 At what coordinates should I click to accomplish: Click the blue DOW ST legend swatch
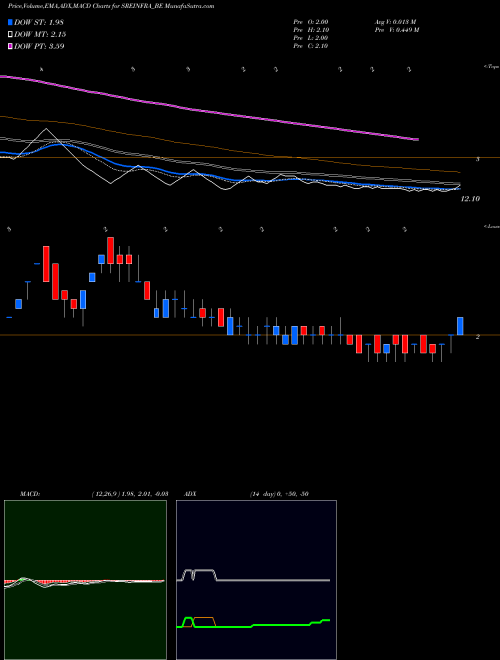[10, 22]
